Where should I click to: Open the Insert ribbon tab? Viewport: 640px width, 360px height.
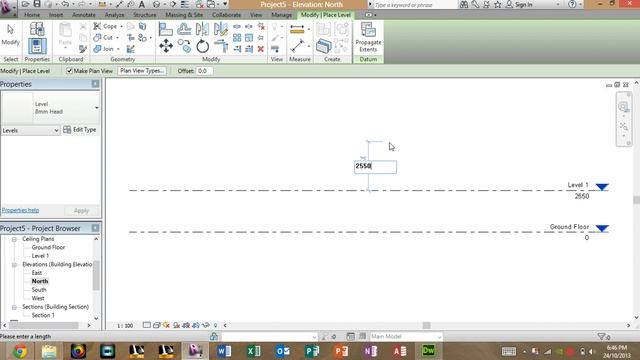56,15
